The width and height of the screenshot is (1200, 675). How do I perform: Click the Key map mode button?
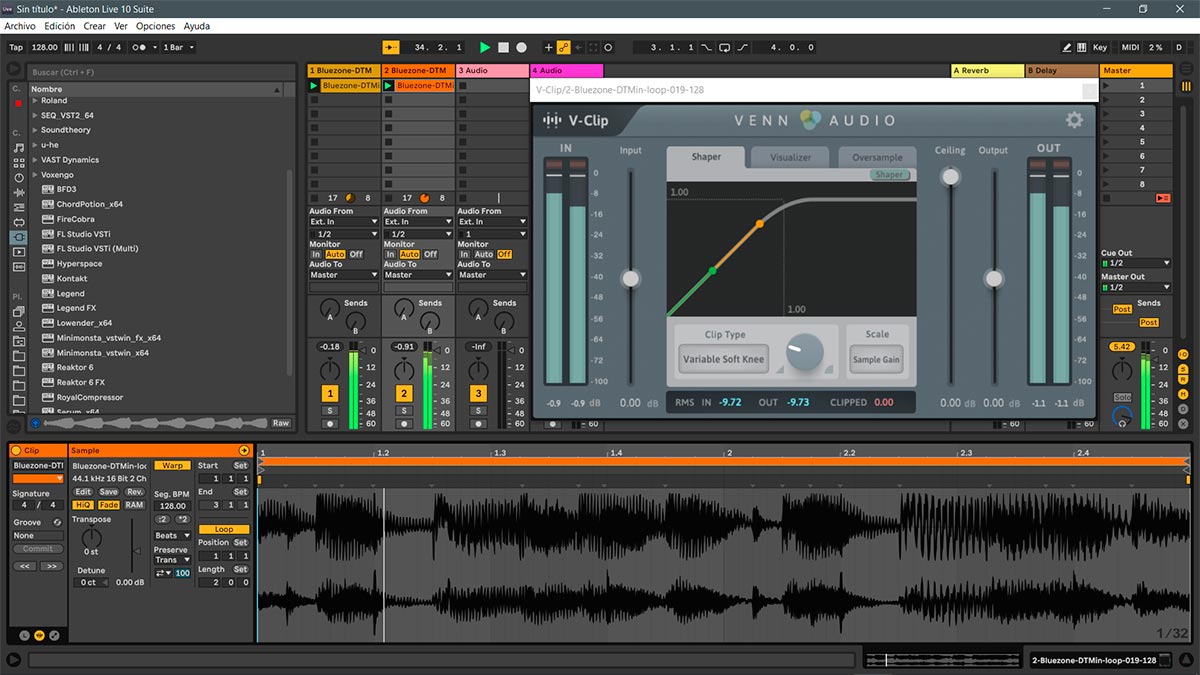point(1100,47)
